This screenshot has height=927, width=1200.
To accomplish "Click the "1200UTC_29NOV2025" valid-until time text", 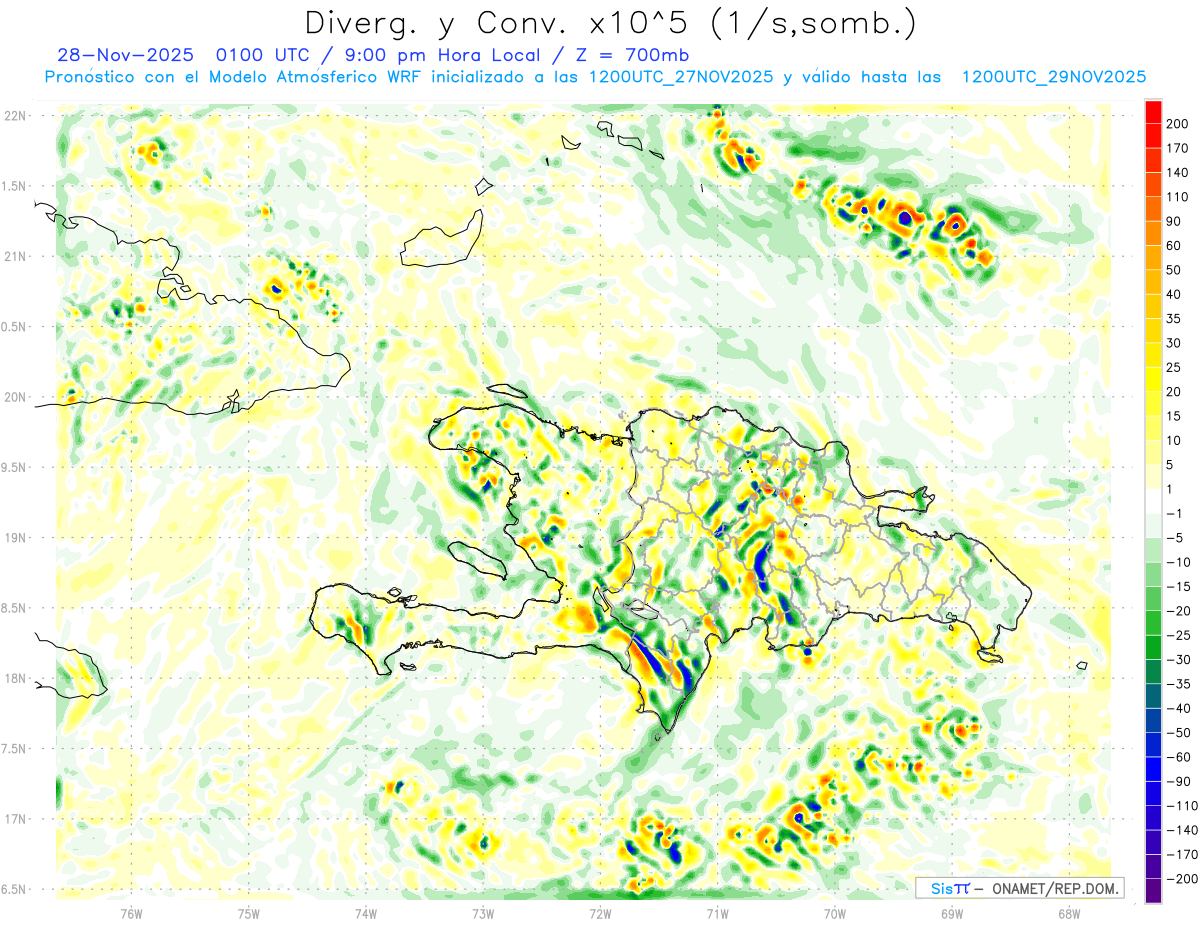I will click(x=1053, y=76).
